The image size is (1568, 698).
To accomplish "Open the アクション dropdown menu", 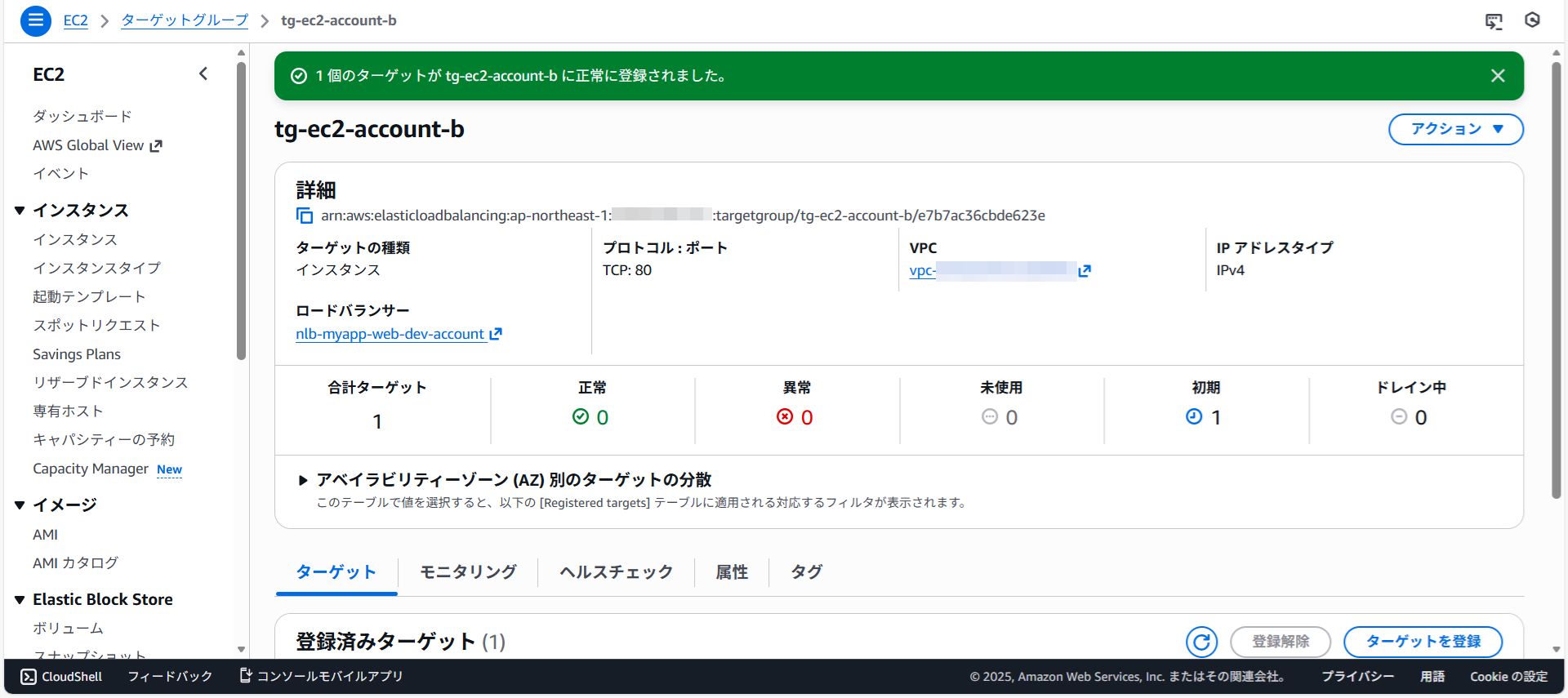I will 1455,129.
